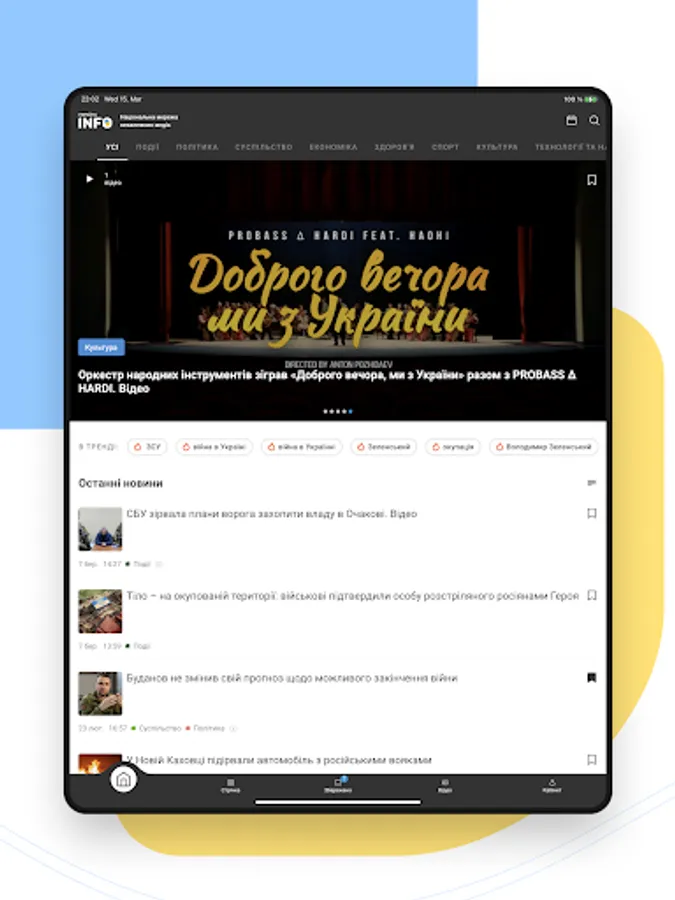Tap the INFO logo in header

click(x=95, y=122)
